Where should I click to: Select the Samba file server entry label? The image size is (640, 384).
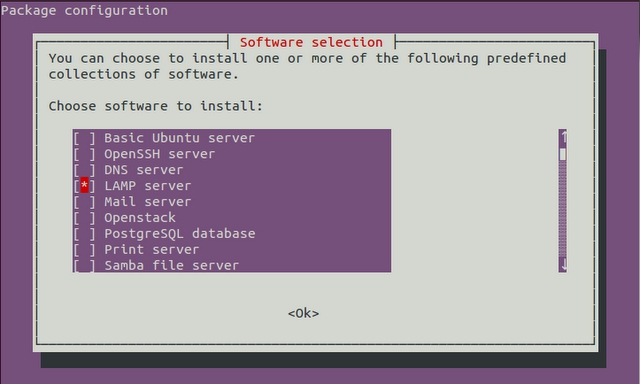click(x=171, y=266)
